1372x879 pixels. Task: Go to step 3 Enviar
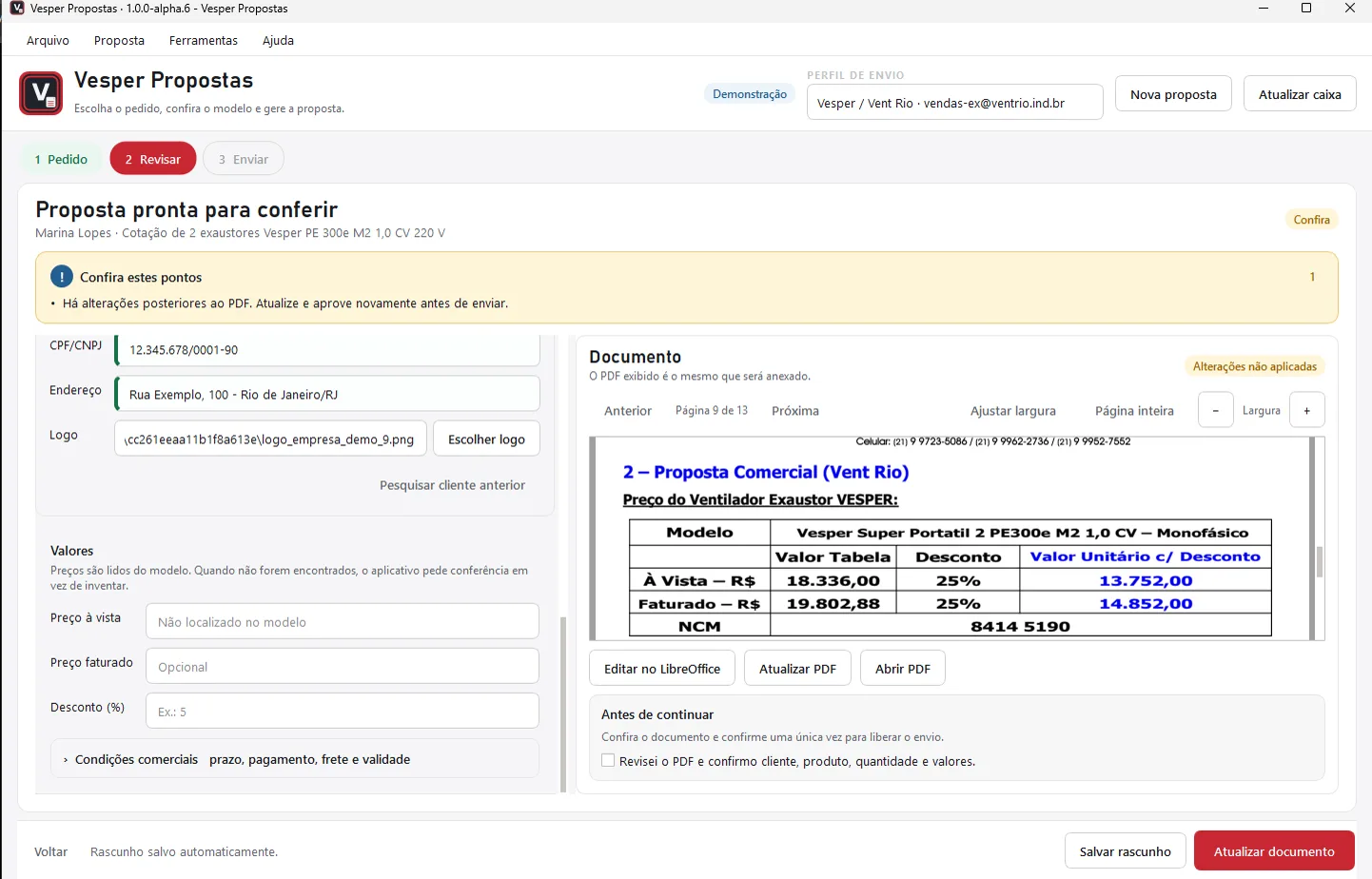244,159
